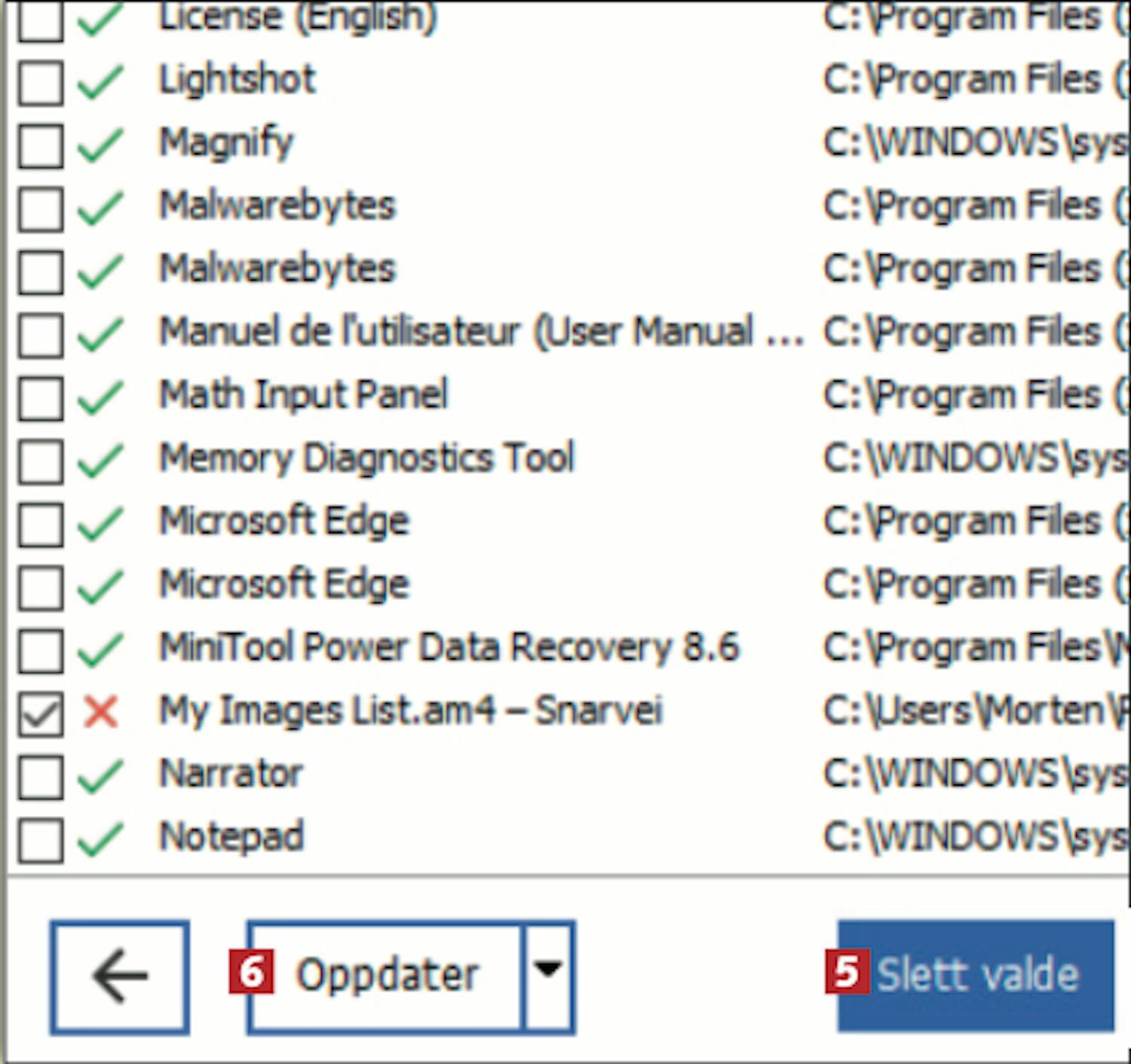Click the red X icon beside My Images List.am4
The height and width of the screenshot is (1064, 1131).
[100, 713]
